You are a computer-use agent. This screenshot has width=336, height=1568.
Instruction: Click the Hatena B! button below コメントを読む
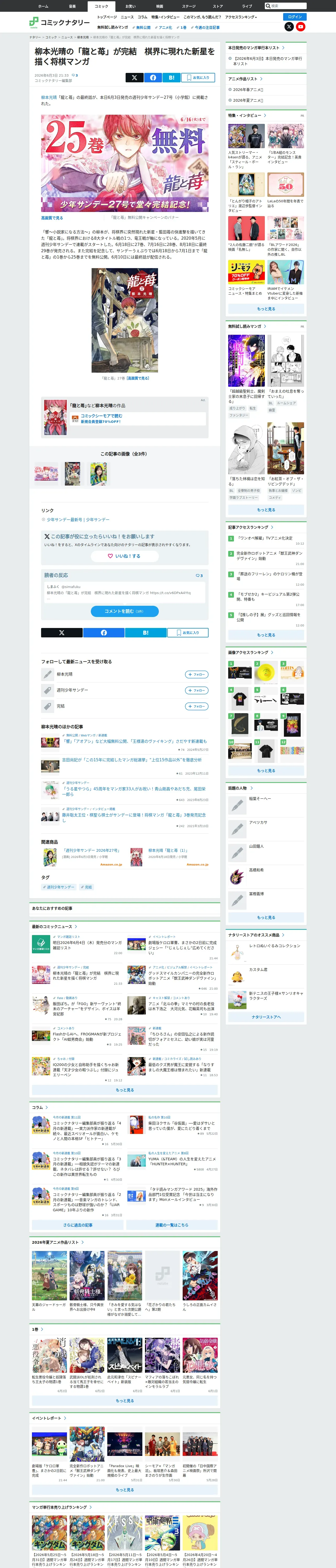146,632
